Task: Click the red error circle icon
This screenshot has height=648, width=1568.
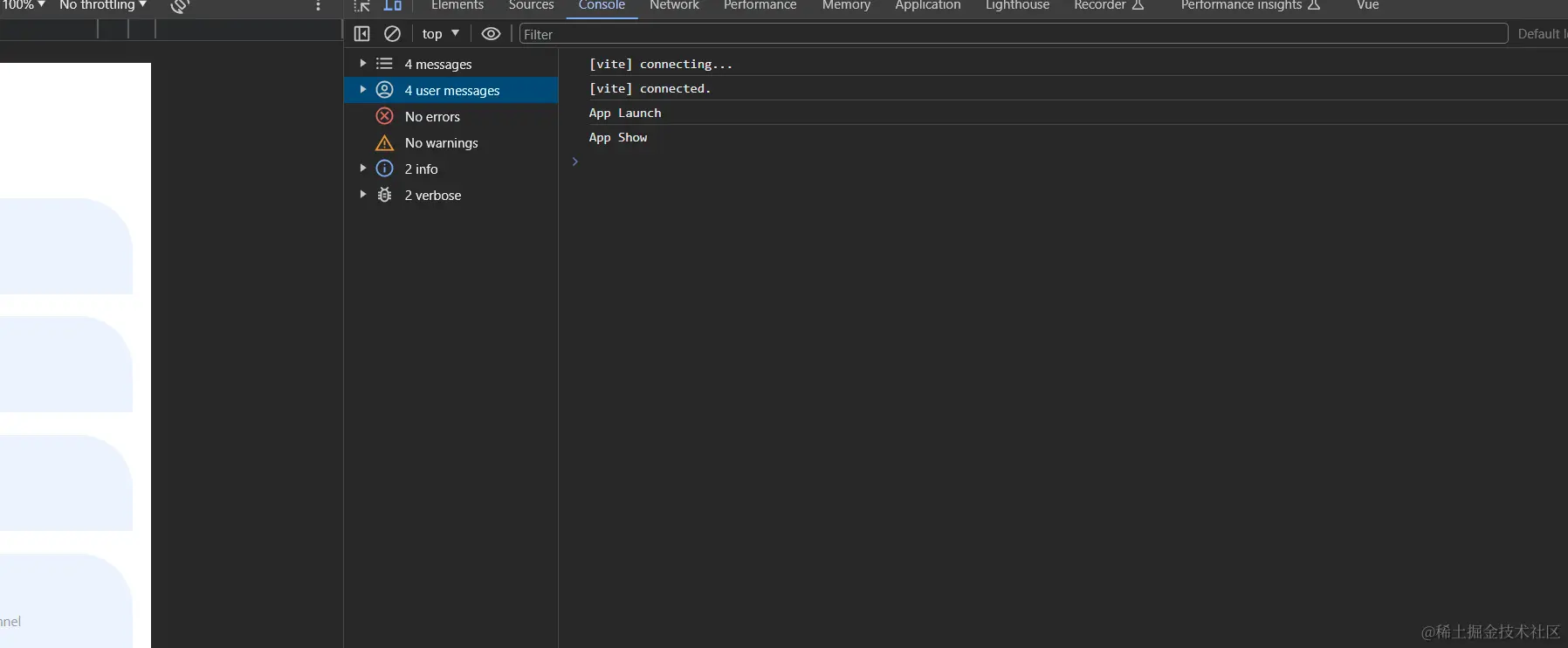Action: click(x=384, y=116)
